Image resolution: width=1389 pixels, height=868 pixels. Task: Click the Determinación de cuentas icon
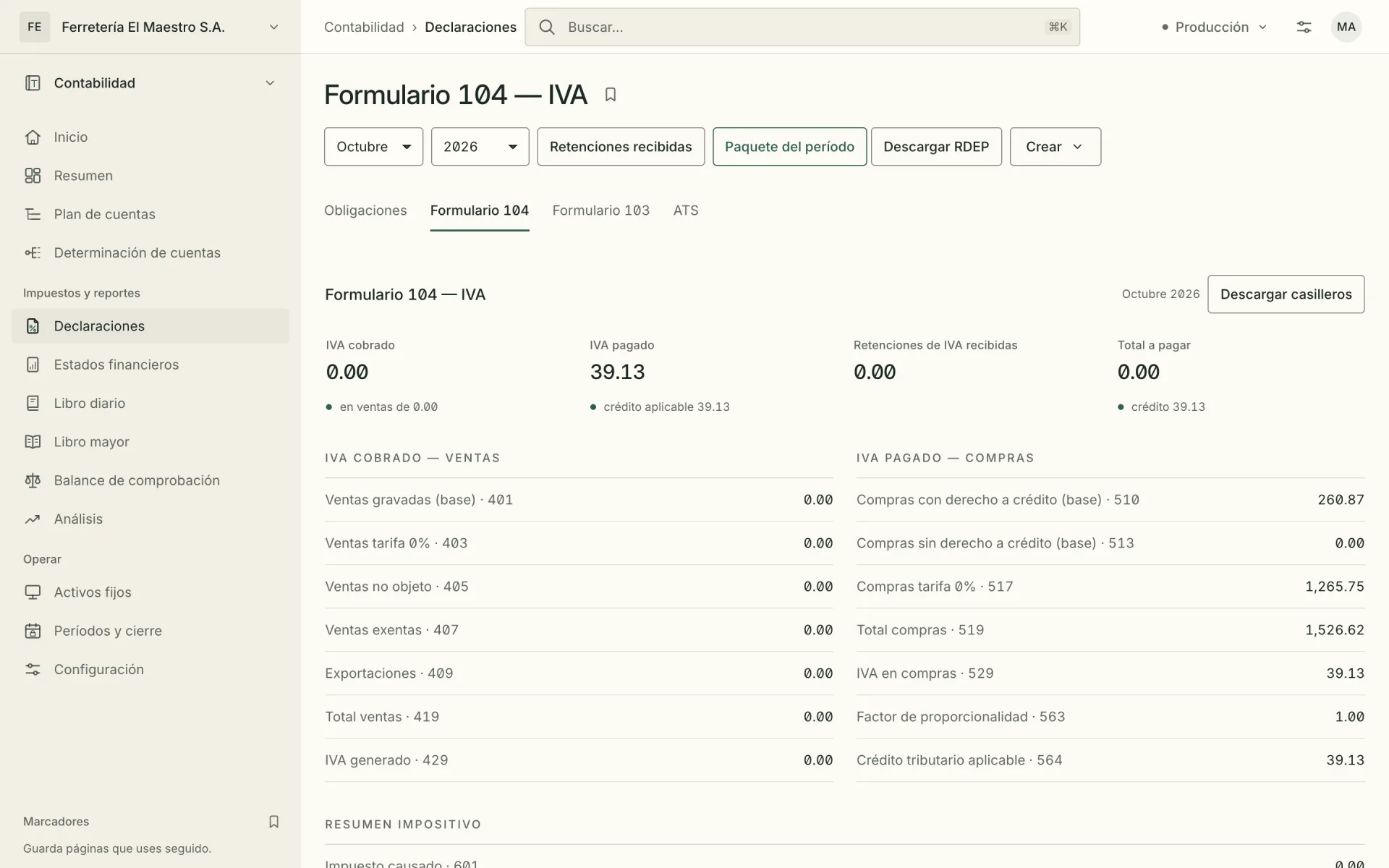(x=33, y=252)
